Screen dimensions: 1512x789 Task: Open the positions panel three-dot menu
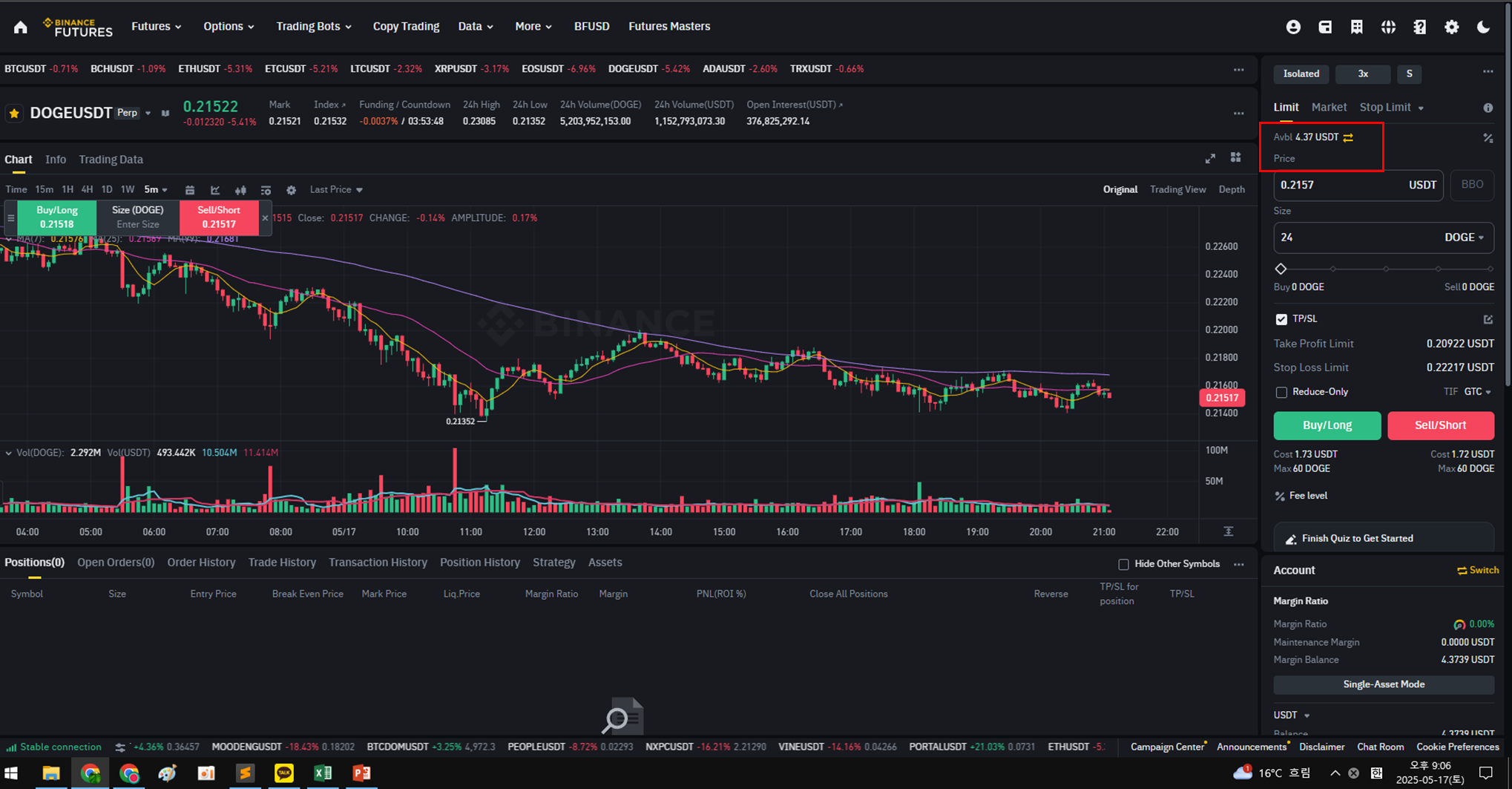pos(1238,564)
